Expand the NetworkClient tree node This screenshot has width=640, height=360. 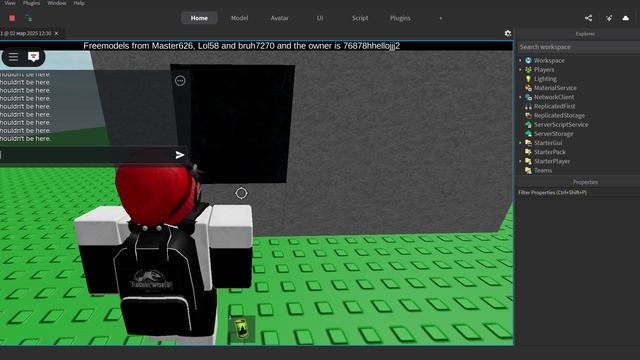coord(520,97)
